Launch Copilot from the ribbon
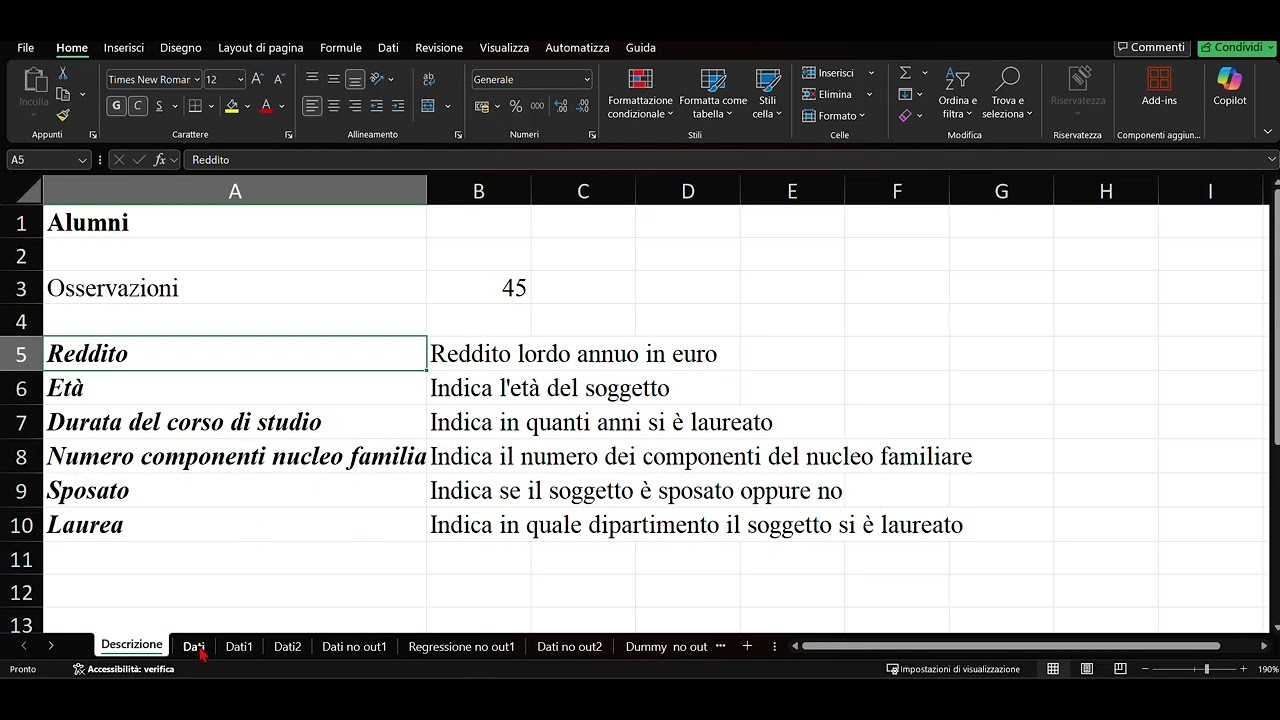Screen dimensions: 1280x720 [1229, 88]
